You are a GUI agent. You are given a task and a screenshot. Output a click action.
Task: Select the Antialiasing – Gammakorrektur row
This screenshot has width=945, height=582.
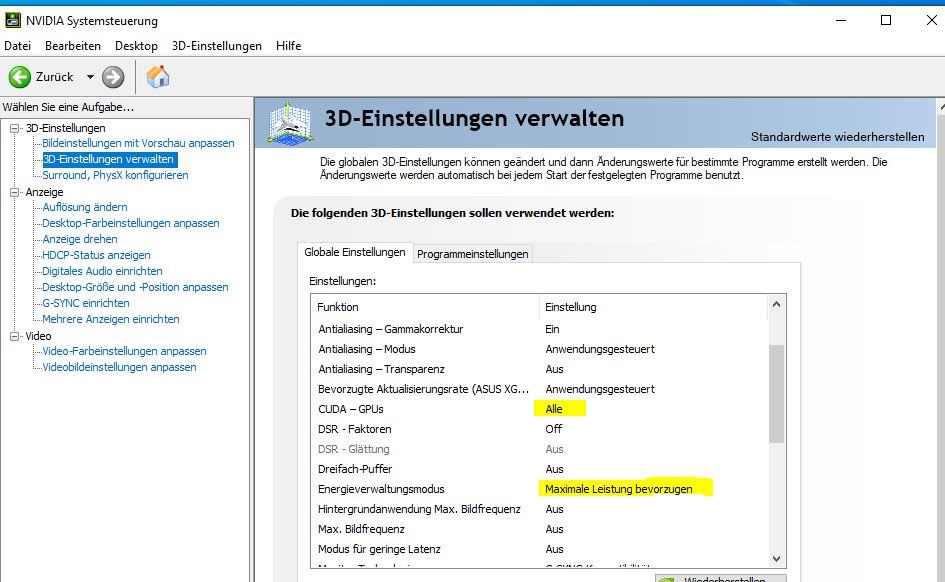coord(539,330)
